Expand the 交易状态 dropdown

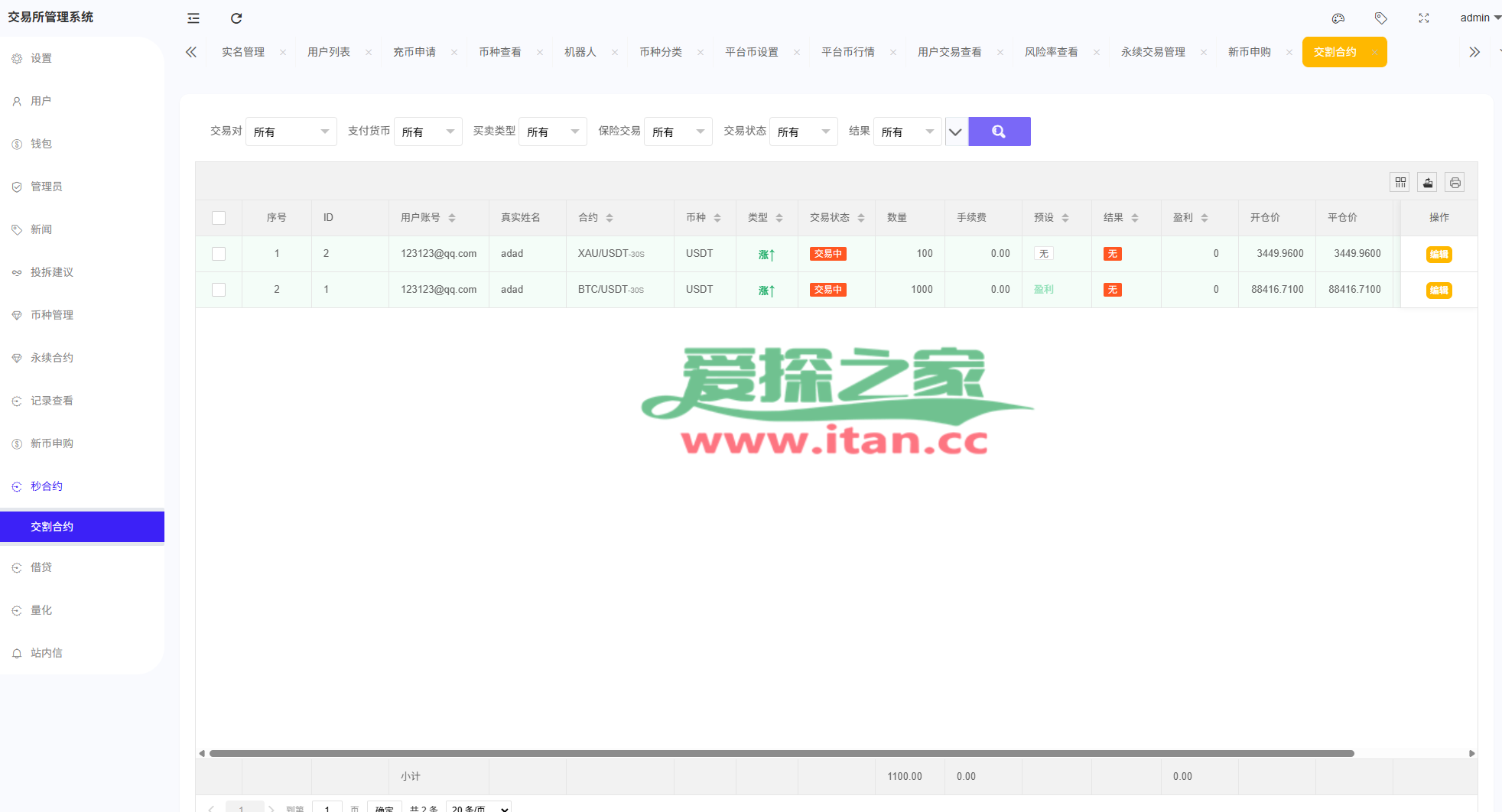[x=803, y=132]
